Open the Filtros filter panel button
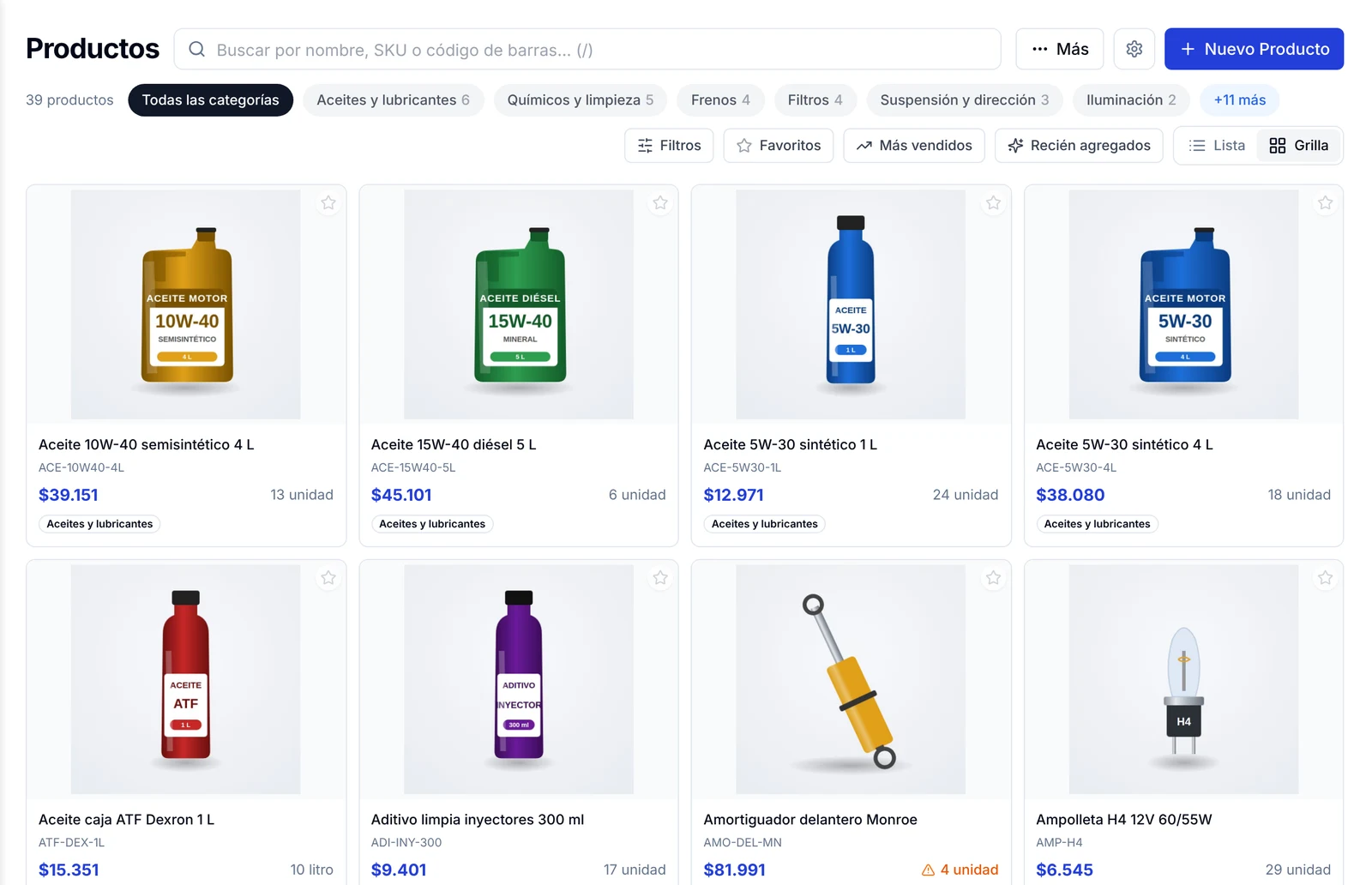This screenshot has height=885, width=1372. click(670, 146)
